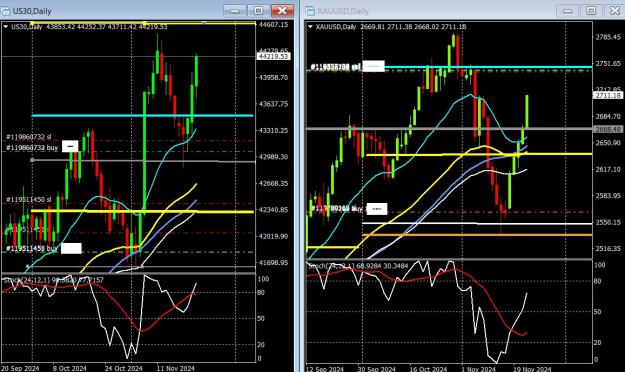Image resolution: width=625 pixels, height=372 pixels.
Task: Click the 8 Oct 2024 date label on US30
Action: [x=70, y=368]
